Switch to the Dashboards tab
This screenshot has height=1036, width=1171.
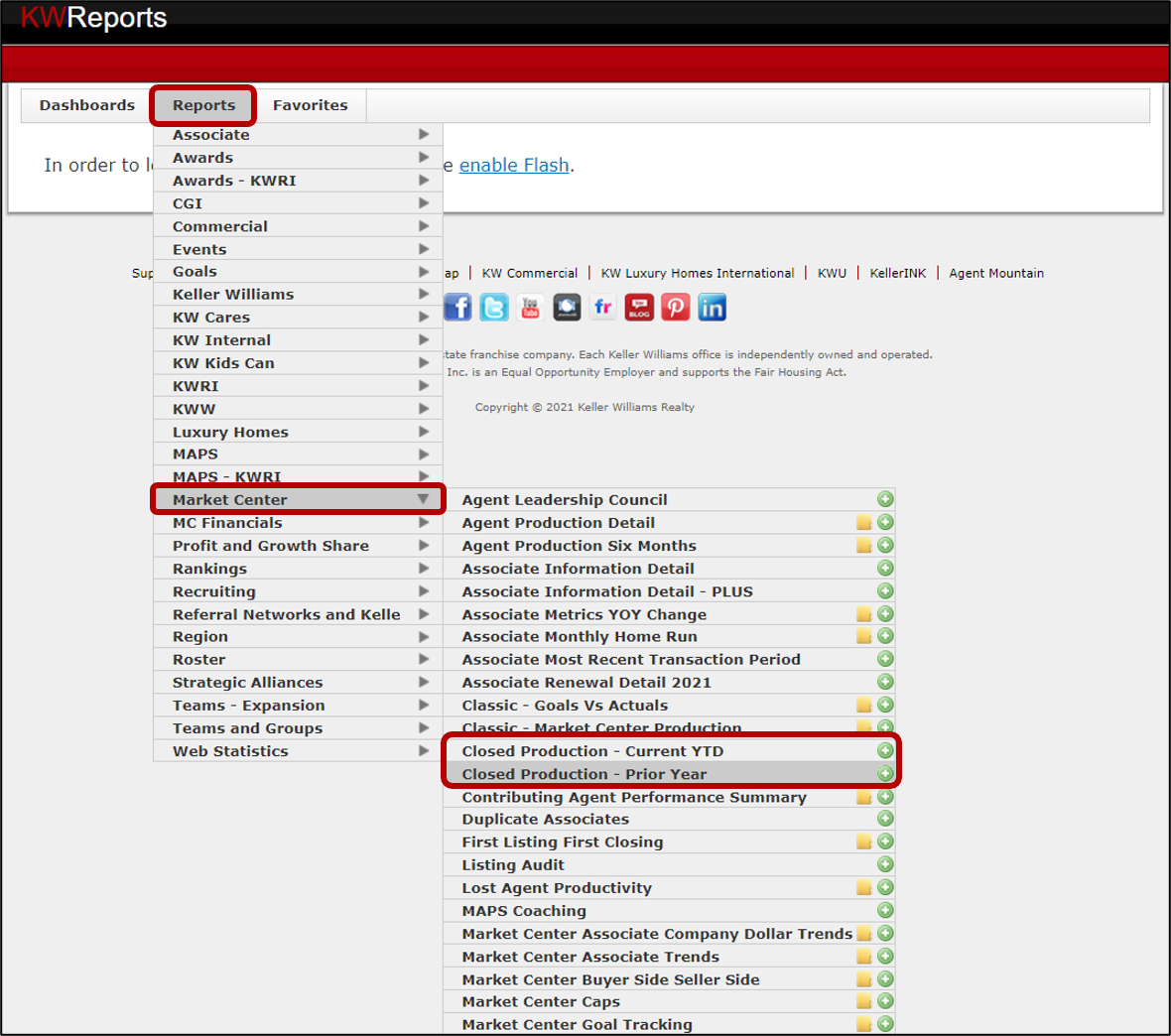tap(87, 105)
